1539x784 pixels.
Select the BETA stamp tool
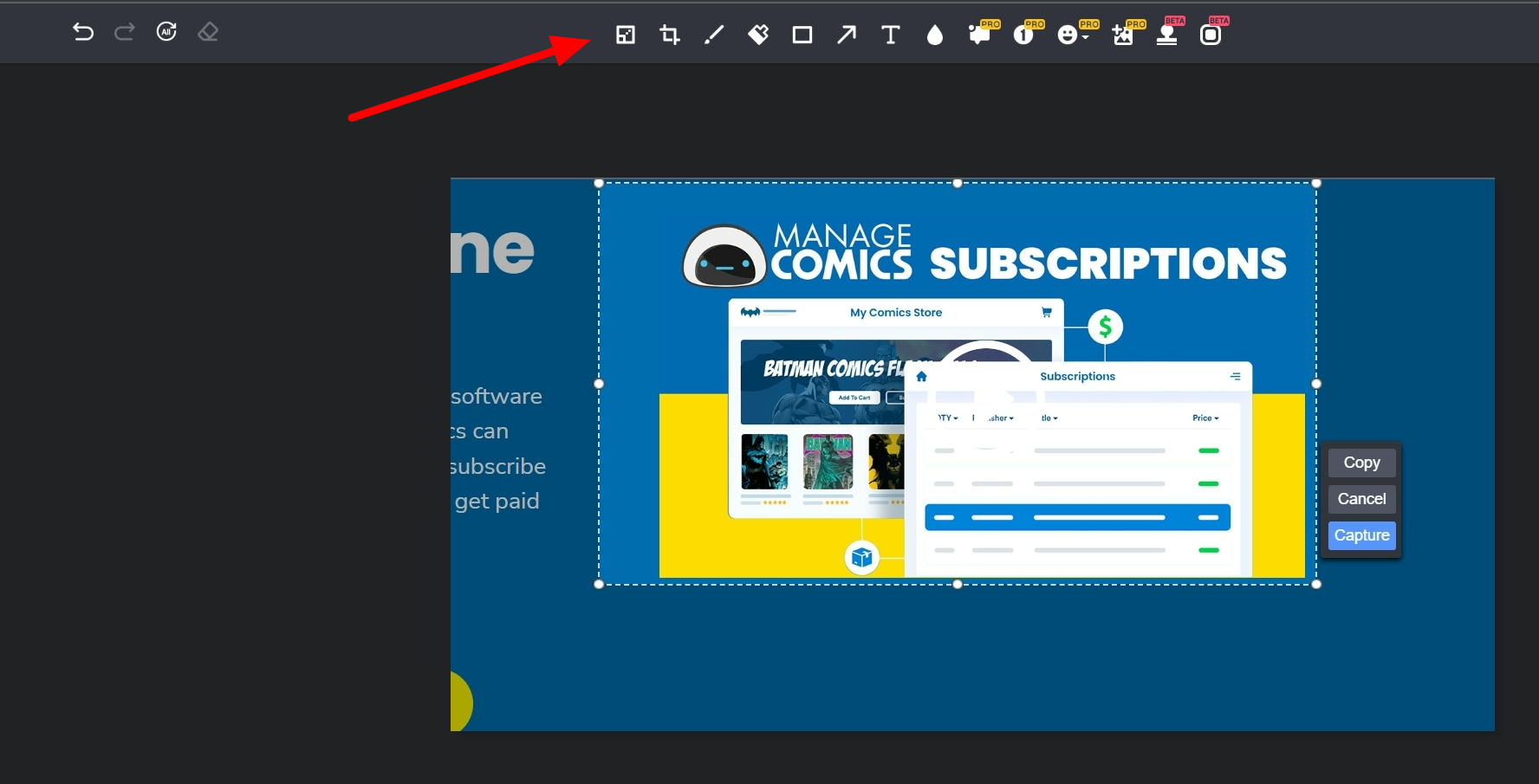1166,35
